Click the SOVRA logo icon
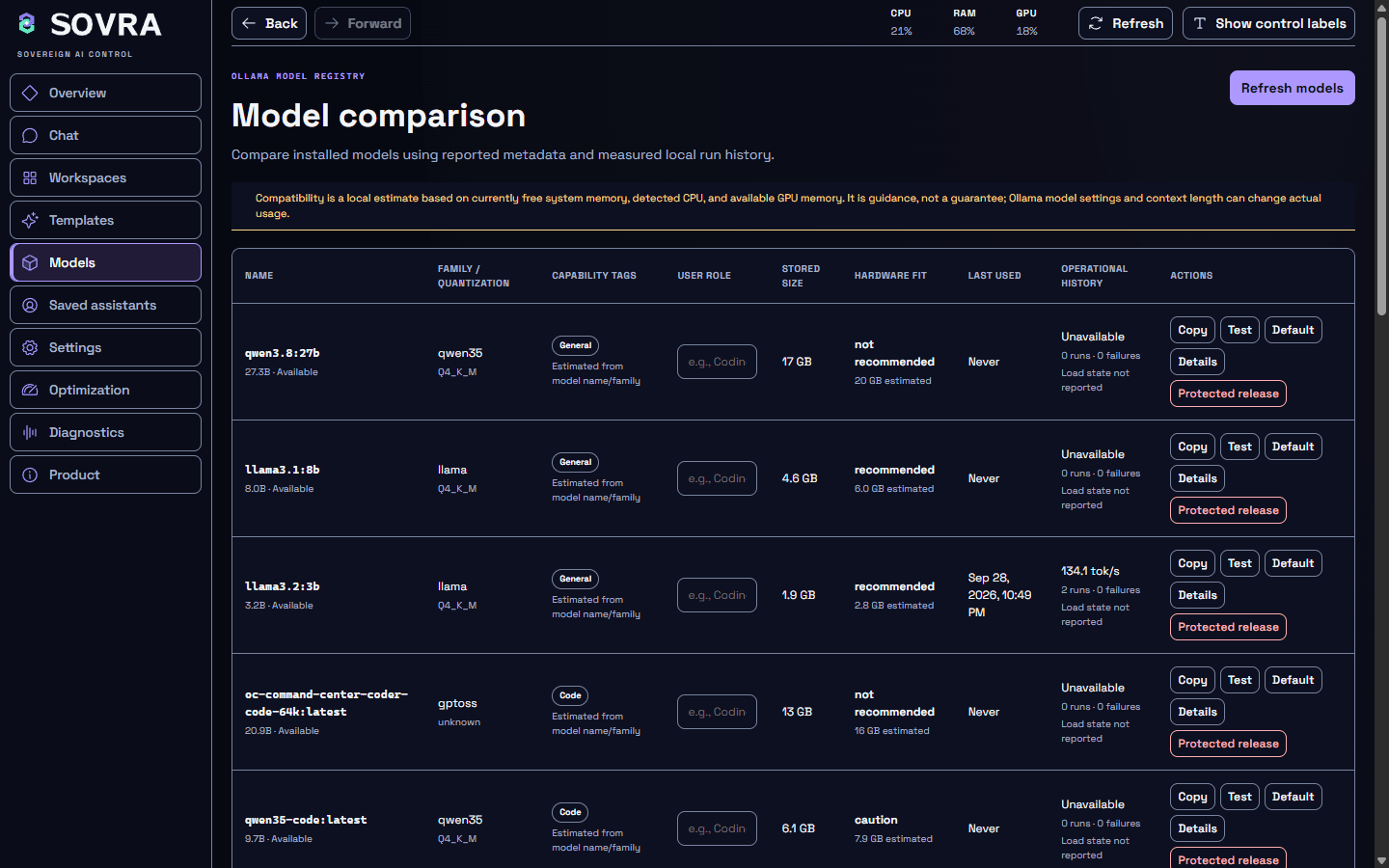Viewport: 1389px width, 868px height. (x=27, y=24)
